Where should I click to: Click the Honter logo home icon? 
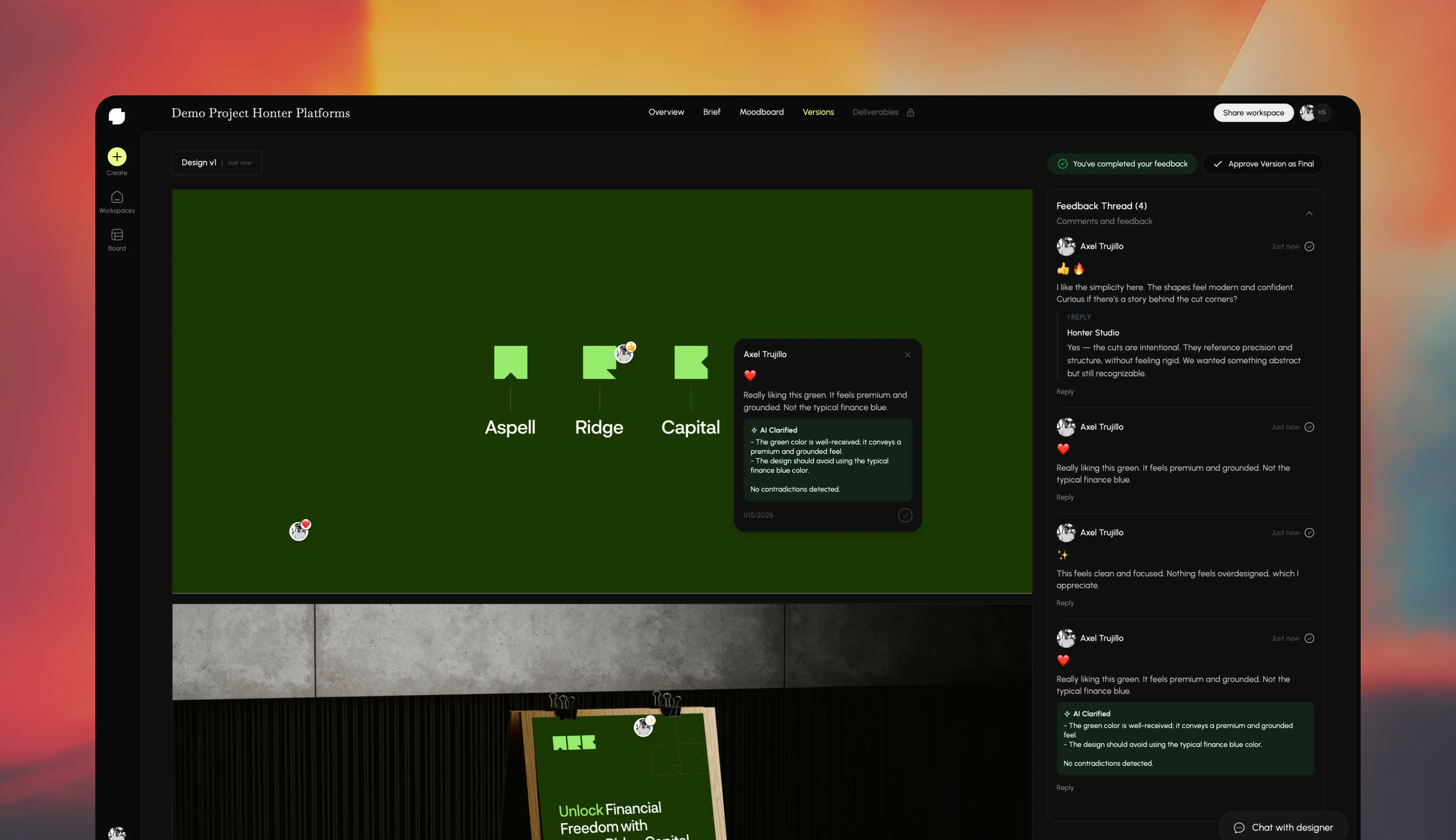[117, 116]
